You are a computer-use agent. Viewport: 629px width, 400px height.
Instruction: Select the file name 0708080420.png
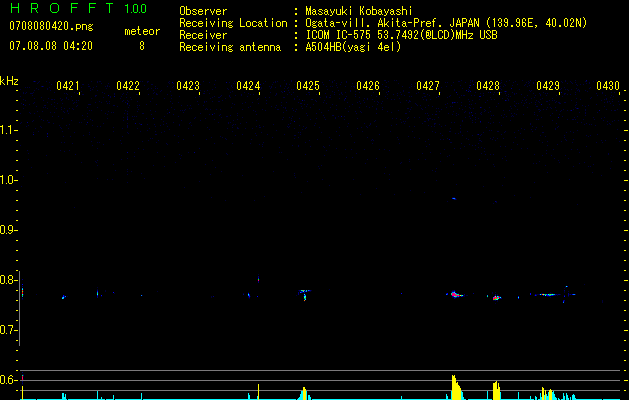tap(51, 26)
